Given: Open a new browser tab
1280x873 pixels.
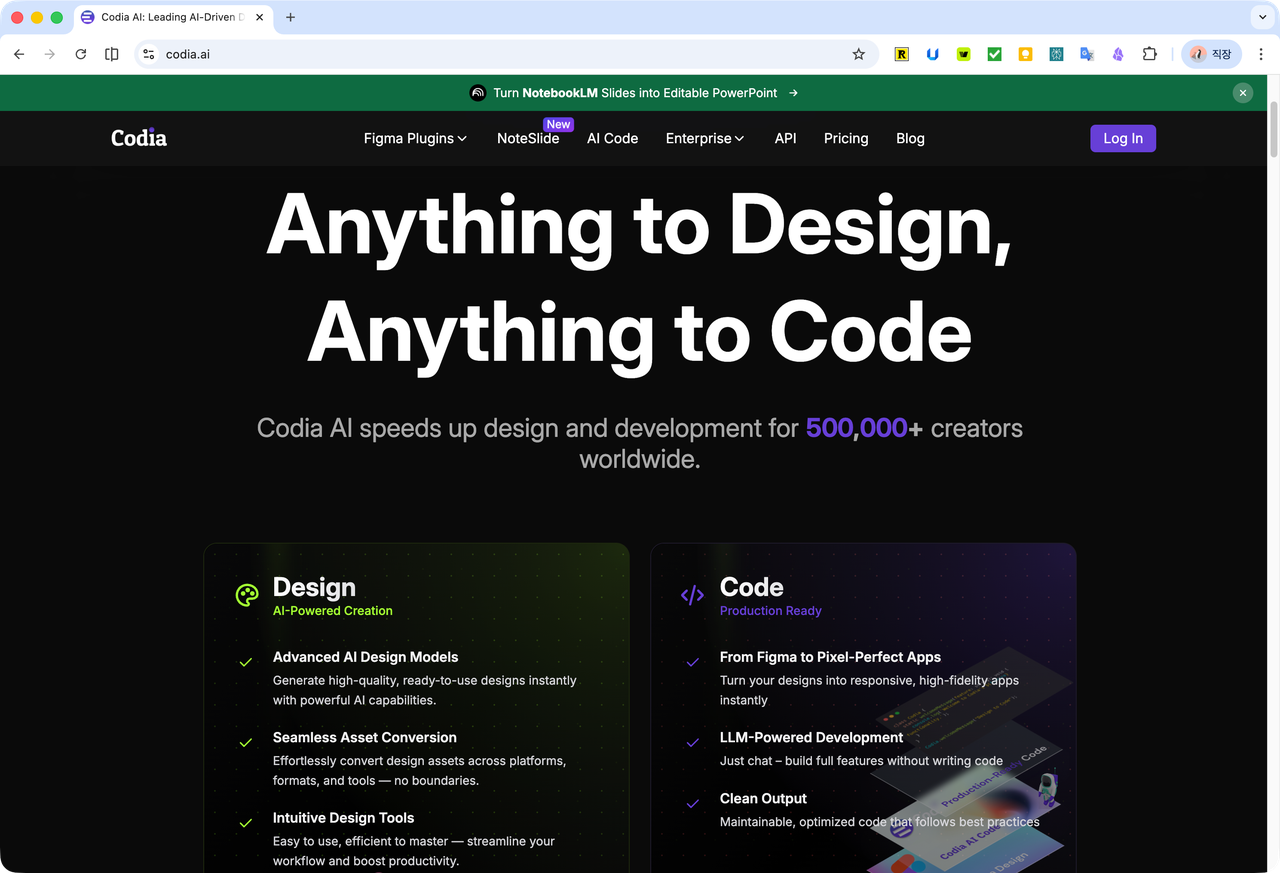Looking at the screenshot, I should click(x=291, y=17).
